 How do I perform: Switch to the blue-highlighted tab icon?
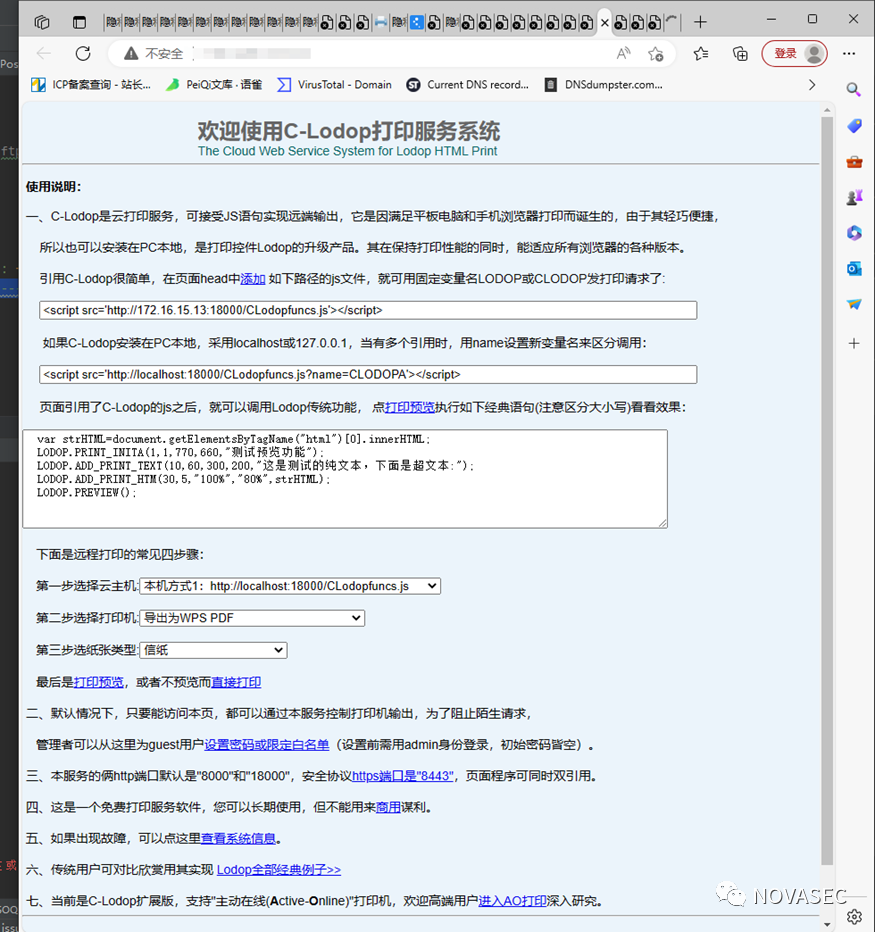pos(417,23)
